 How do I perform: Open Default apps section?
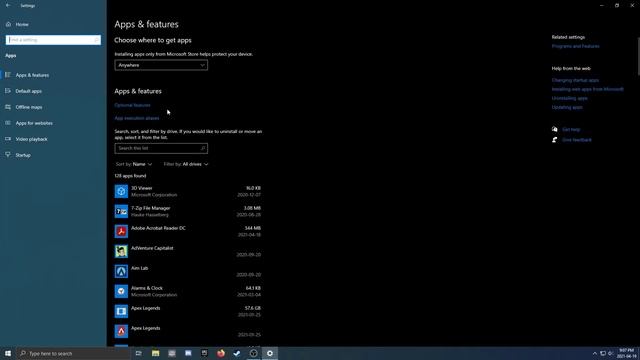(x=29, y=91)
